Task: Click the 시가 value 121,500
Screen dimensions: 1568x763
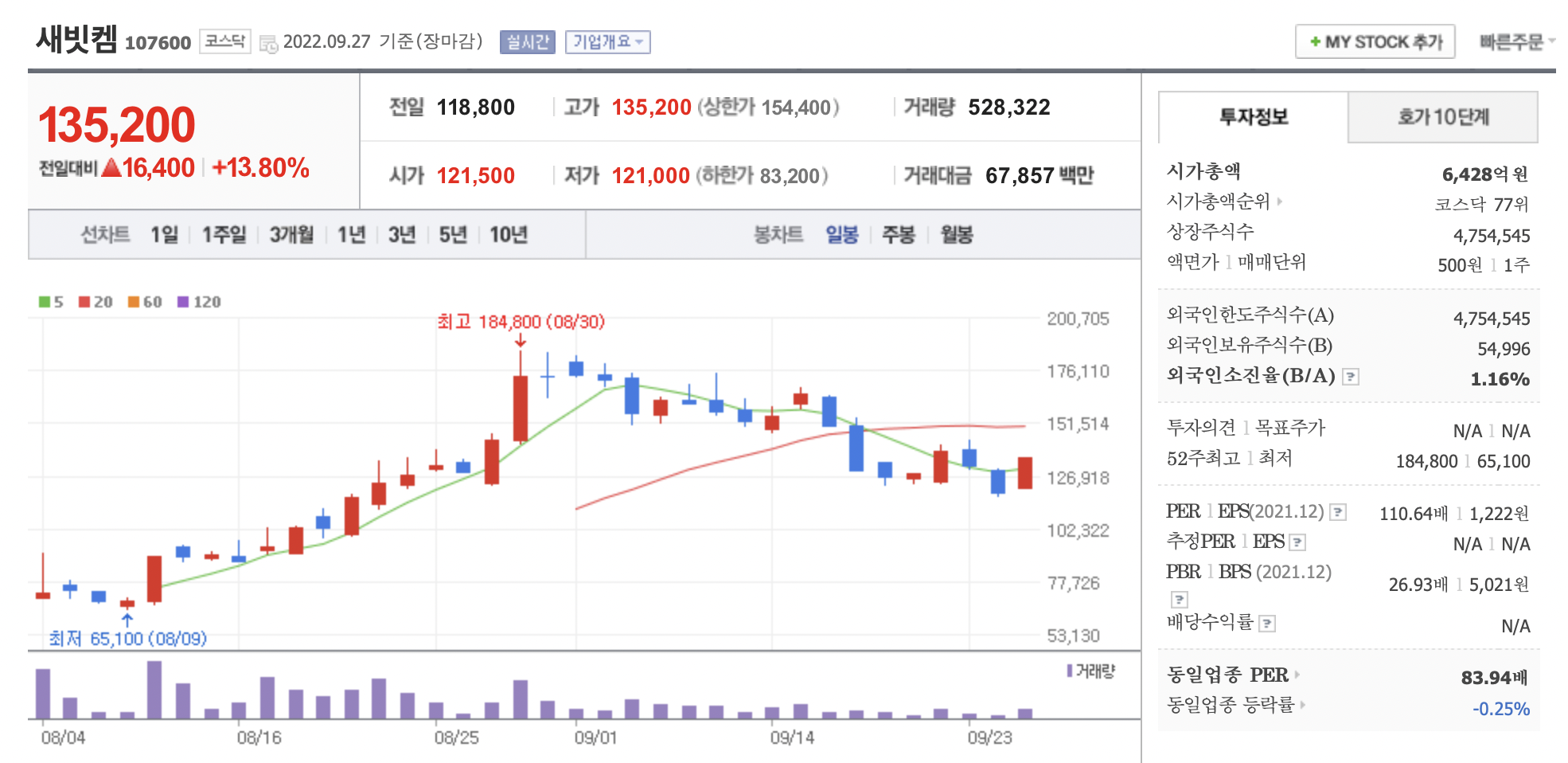Action: [476, 175]
